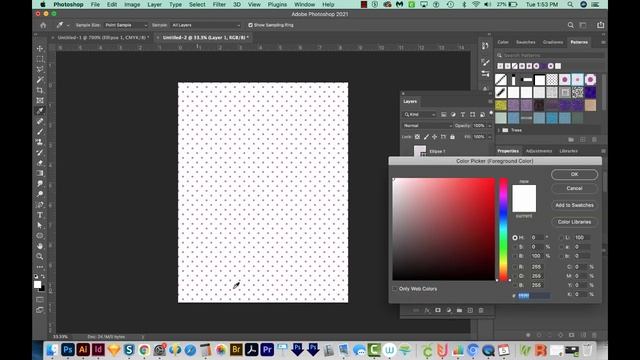The height and width of the screenshot is (360, 640).
Task: Select the Lasso tool in the toolbar
Action: point(40,69)
